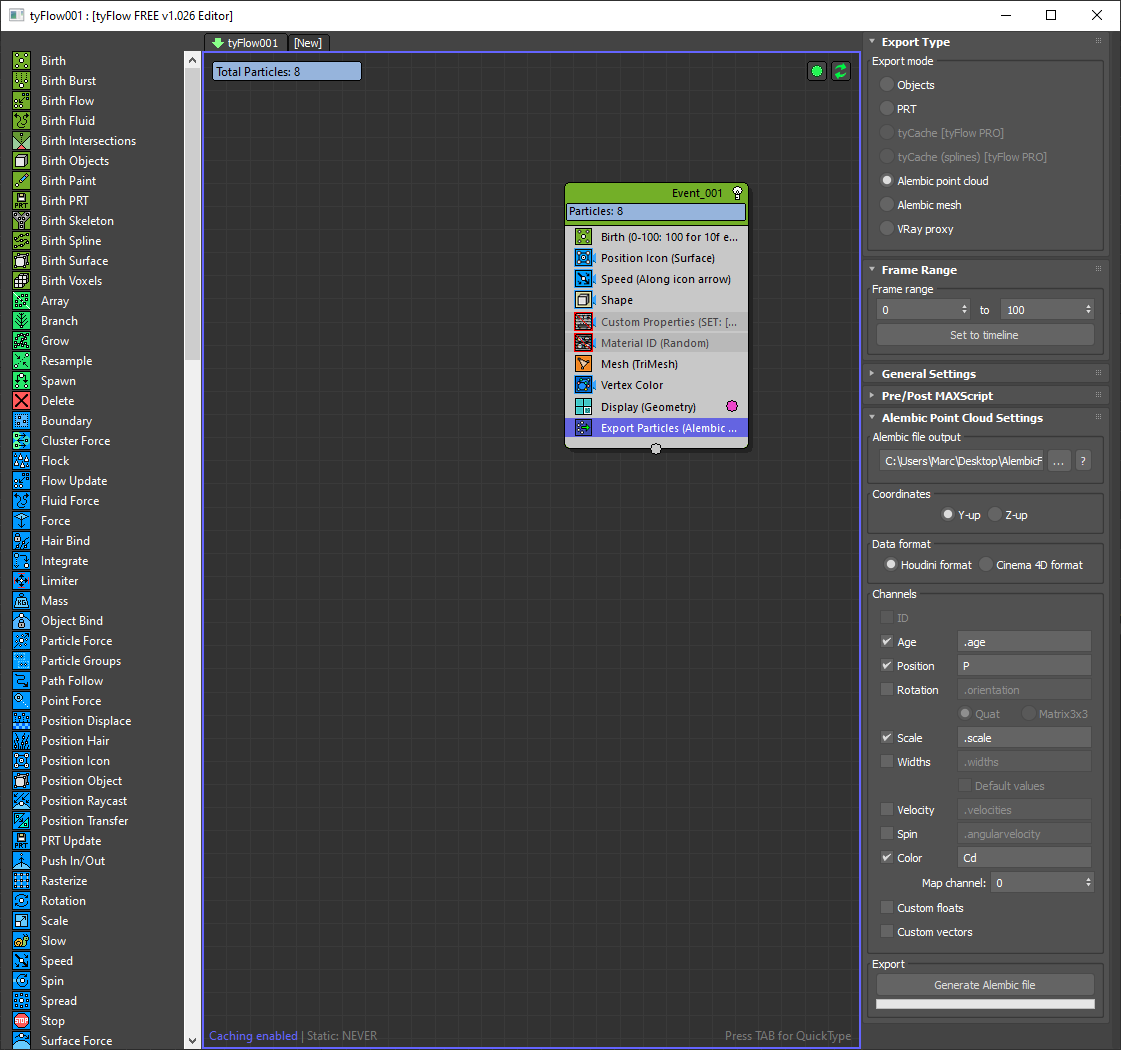This screenshot has width=1121, height=1050.
Task: Select the Birth Skeleton operator icon
Action: (21, 221)
